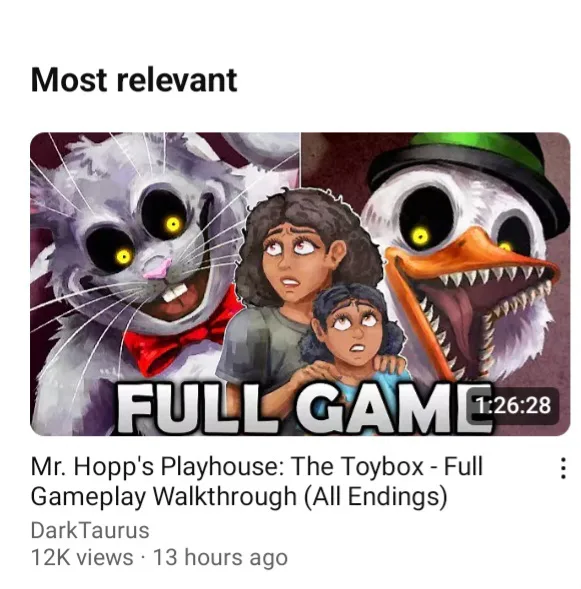Open the Mr. Hopp's Playhouse video title
This screenshot has height=589, width=581.
(257, 481)
